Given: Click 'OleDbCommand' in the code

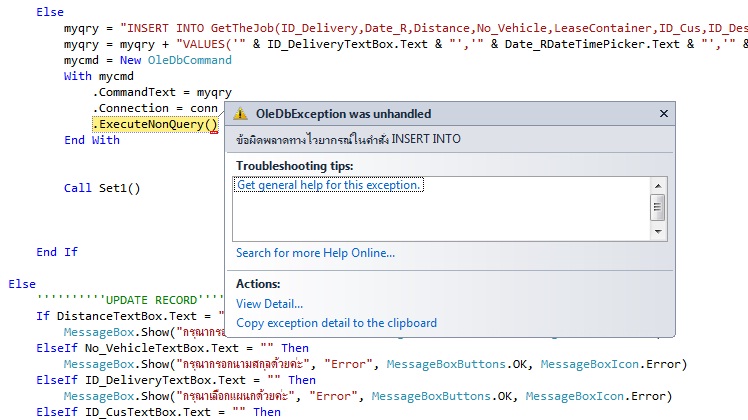Looking at the screenshot, I should click(189, 60).
